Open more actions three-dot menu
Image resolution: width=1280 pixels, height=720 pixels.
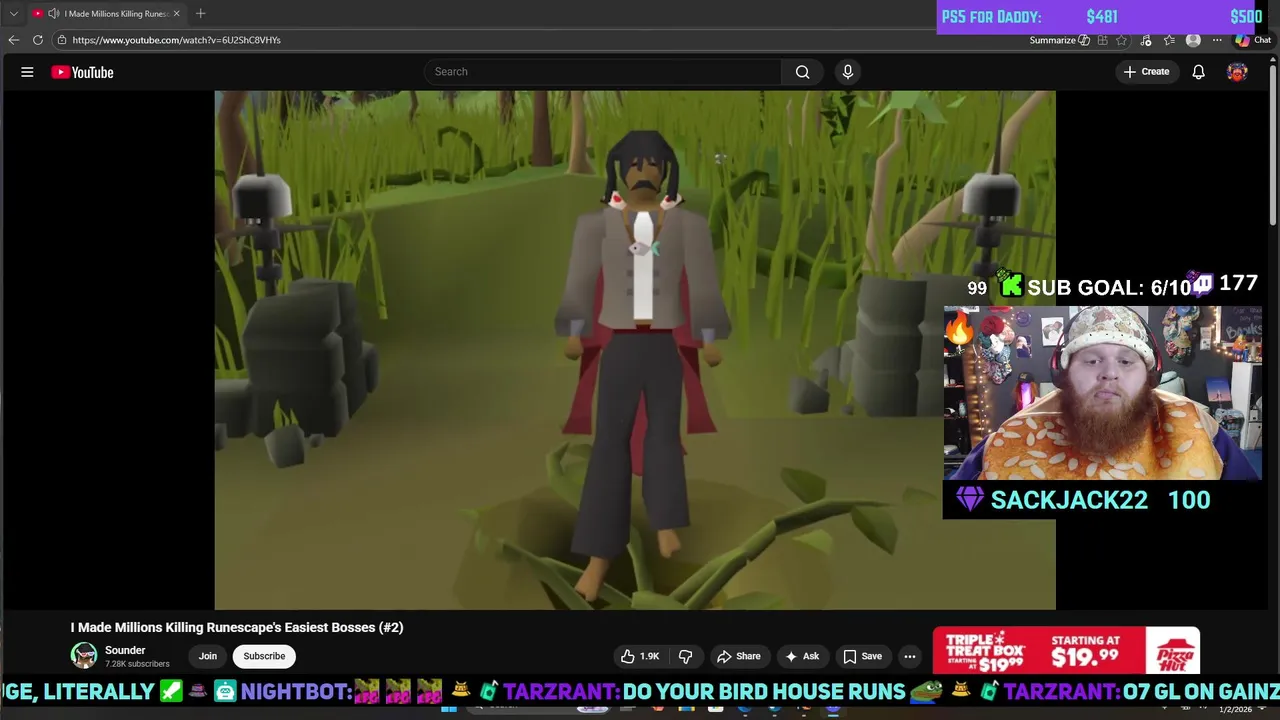pos(909,656)
